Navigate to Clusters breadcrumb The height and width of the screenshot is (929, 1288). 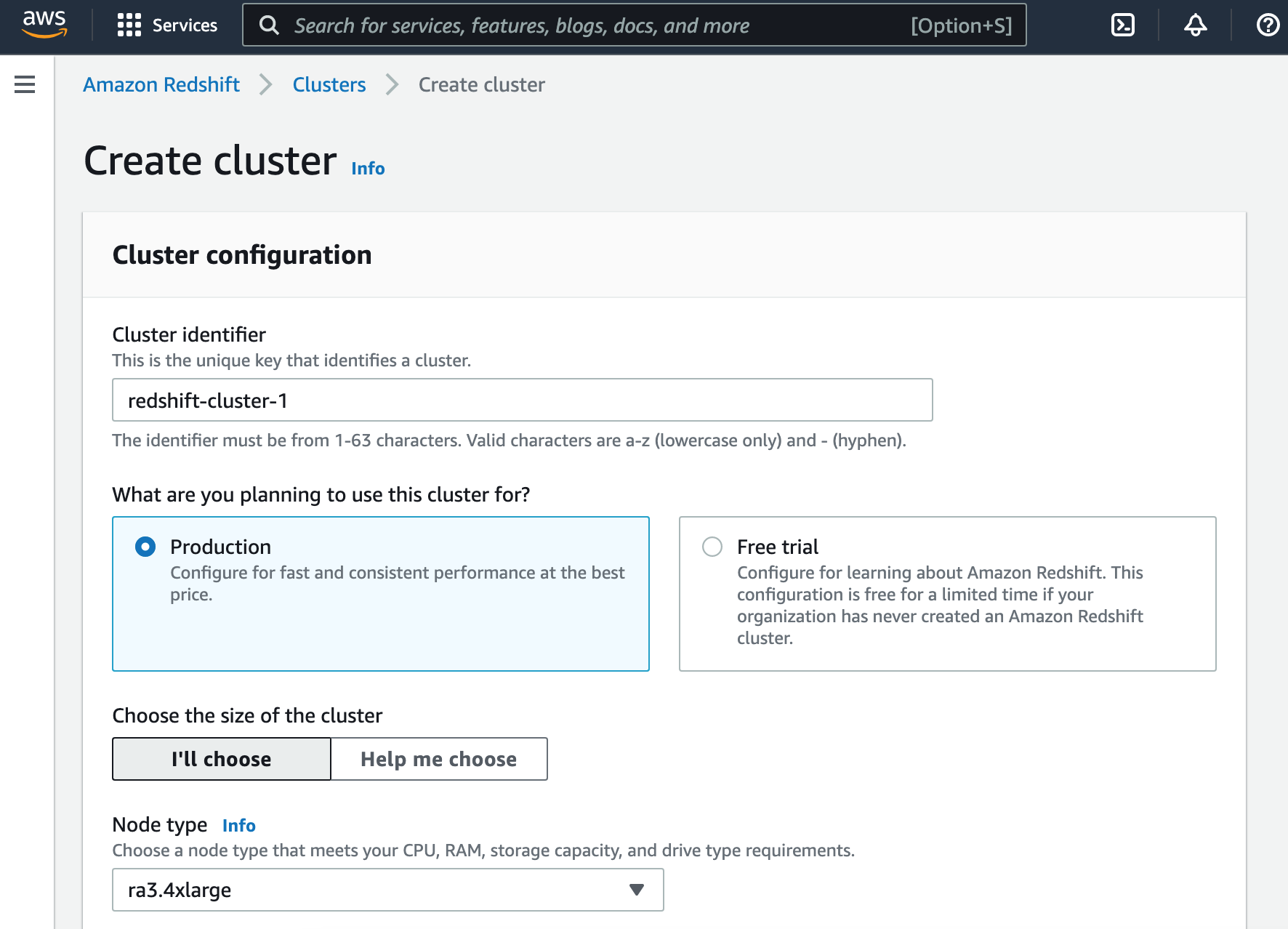(x=329, y=84)
